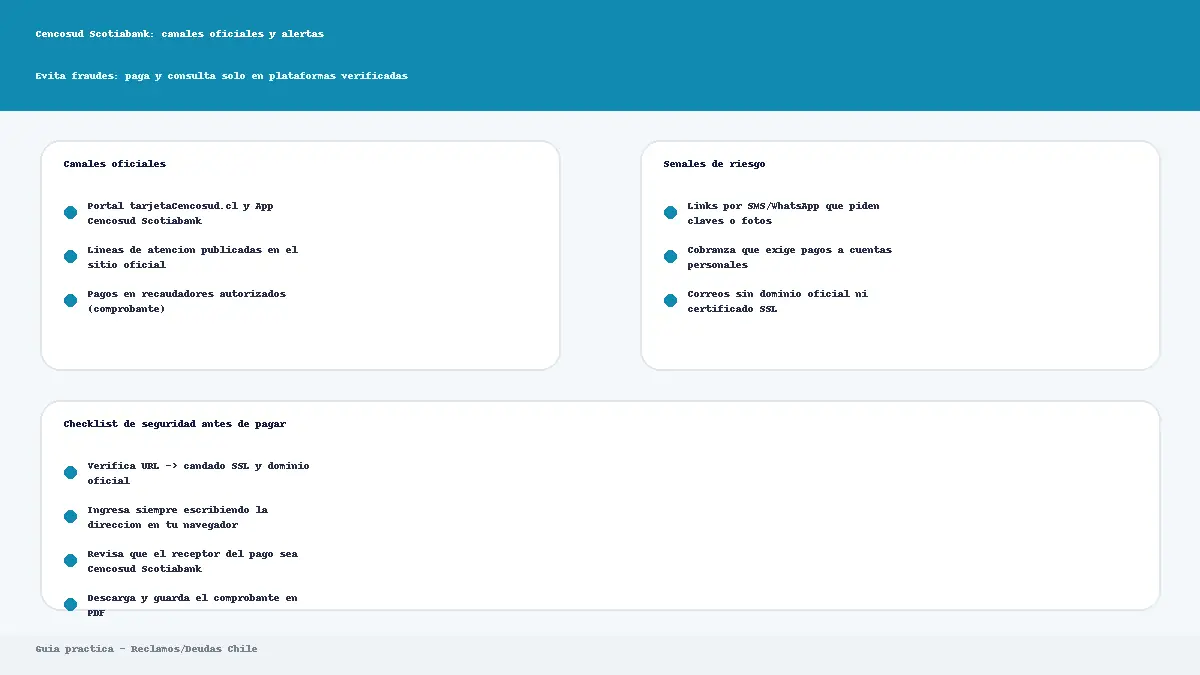Click the bullet beside Correos sin dominio oficial
This screenshot has width=1200, height=675.
670,301
